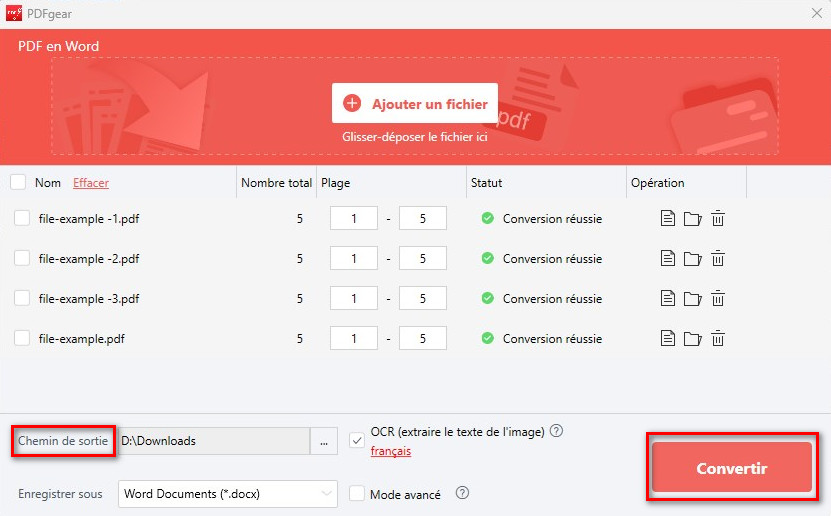This screenshot has width=831, height=516.
Task: Delete file-example -1.pdf from the list
Action: 718,218
